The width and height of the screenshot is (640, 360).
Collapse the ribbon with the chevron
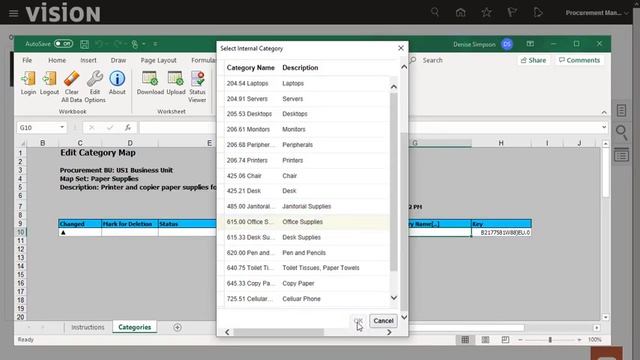[x=604, y=112]
